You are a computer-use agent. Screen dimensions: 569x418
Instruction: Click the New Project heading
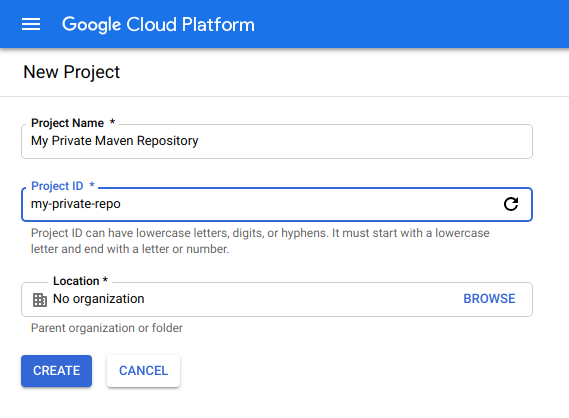71,72
